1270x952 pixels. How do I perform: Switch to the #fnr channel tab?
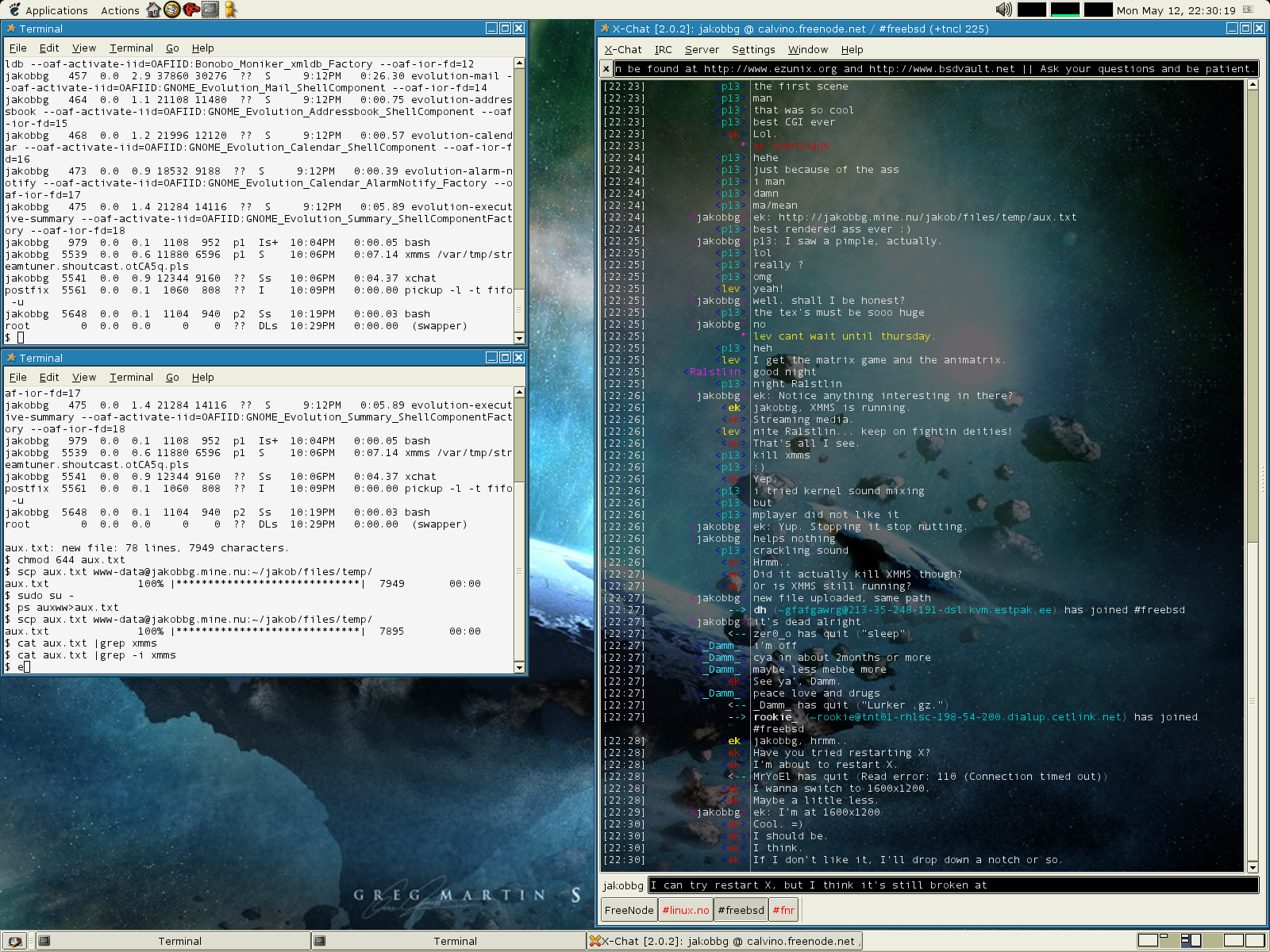pyautogui.click(x=783, y=910)
